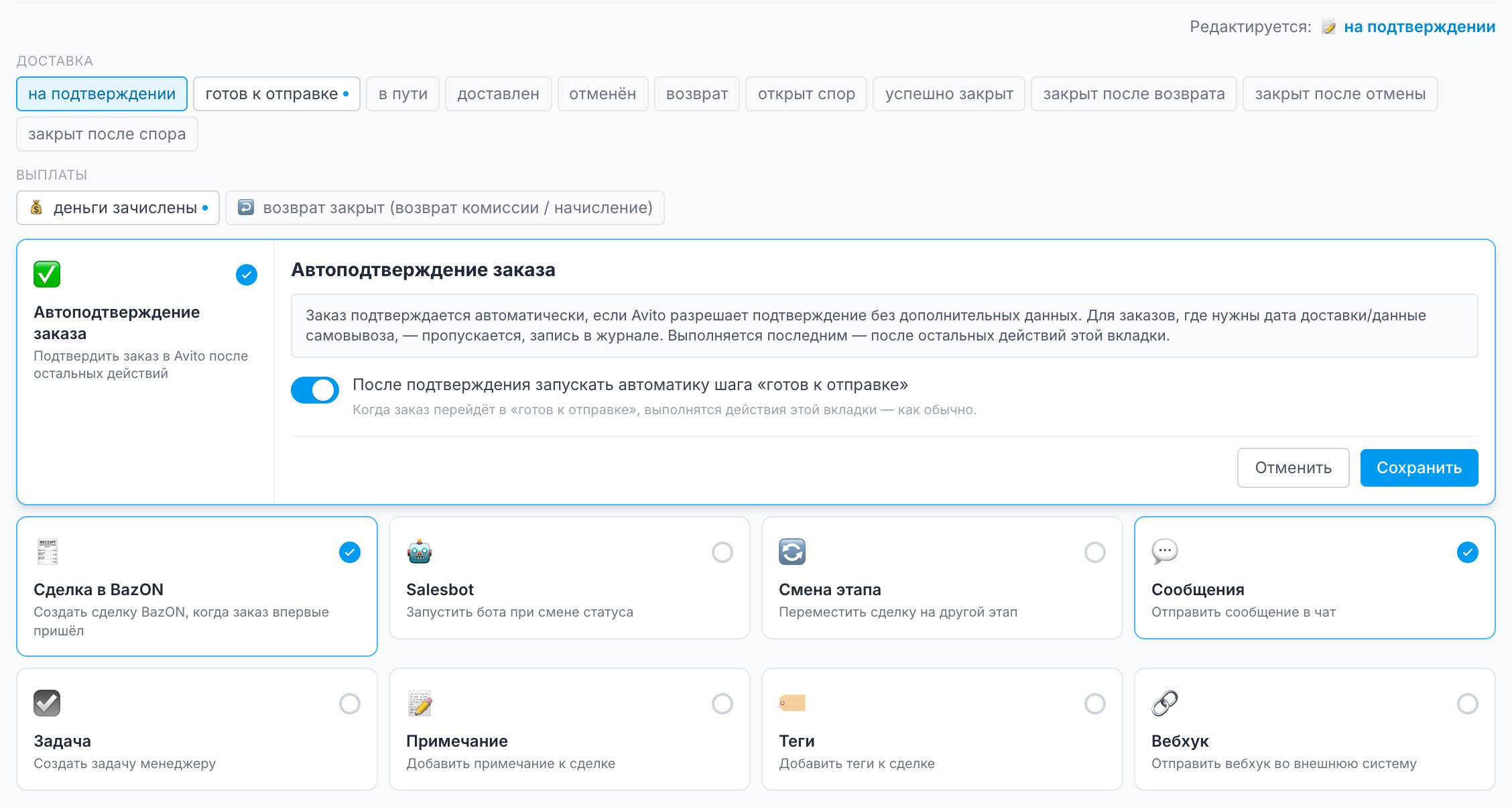The width and height of the screenshot is (1512, 807).
Task: Click the tag label icon on Теги
Action: (792, 703)
